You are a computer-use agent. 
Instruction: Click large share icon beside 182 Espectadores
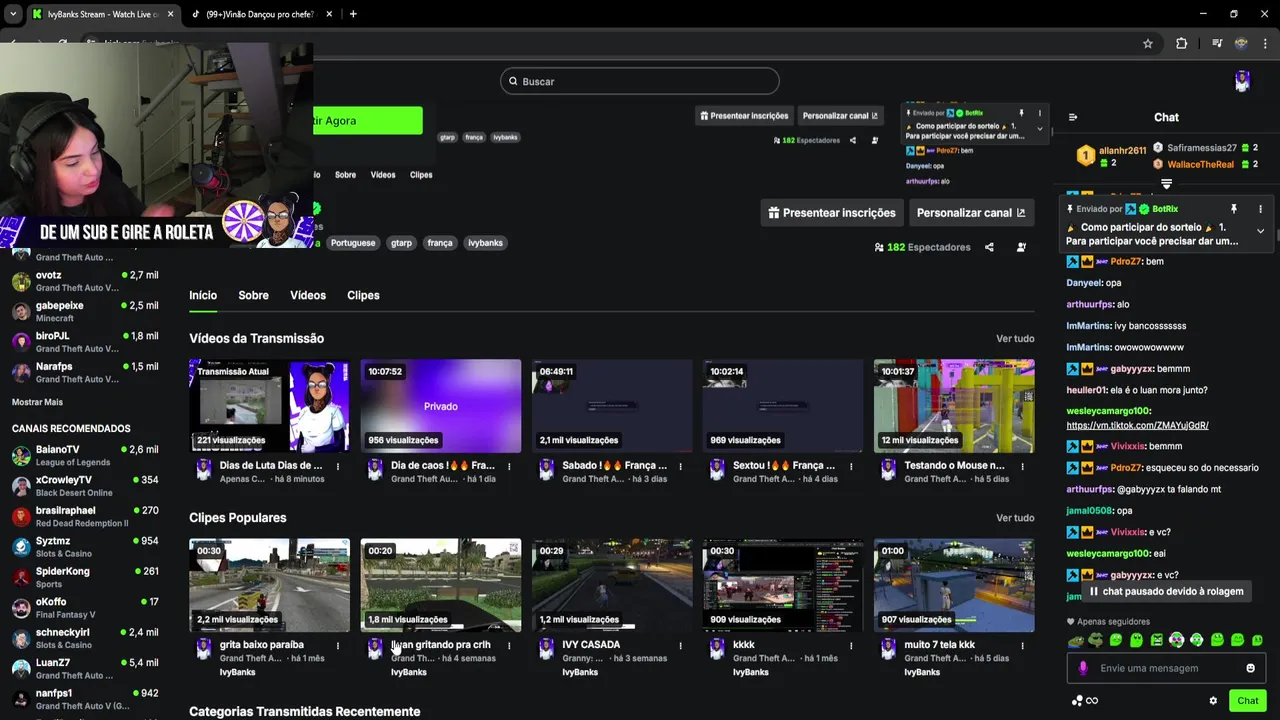point(989,247)
